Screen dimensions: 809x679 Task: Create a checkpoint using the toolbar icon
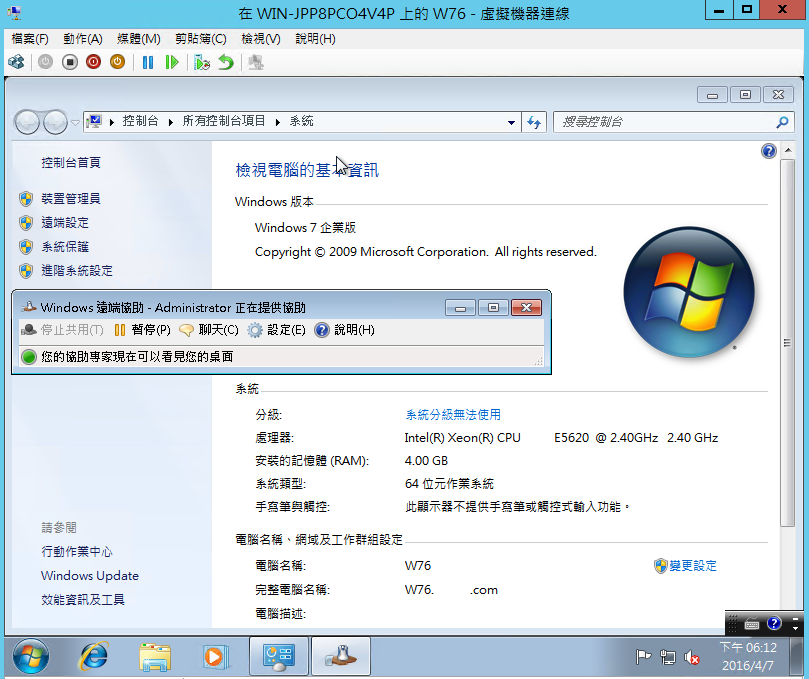[x=202, y=62]
